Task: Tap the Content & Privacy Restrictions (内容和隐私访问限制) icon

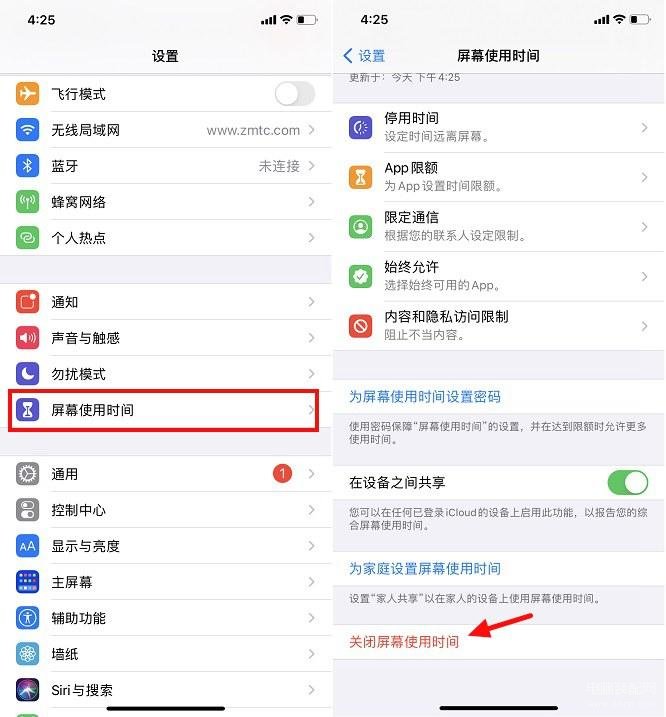Action: click(x=360, y=326)
